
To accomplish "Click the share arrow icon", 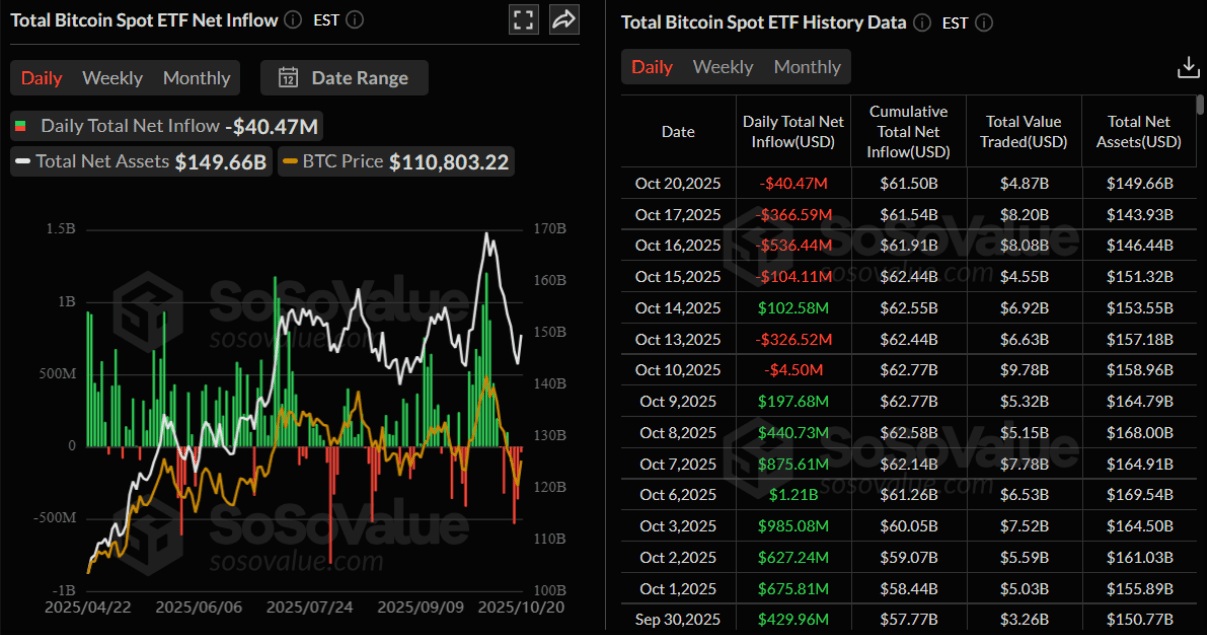I will (x=565, y=19).
